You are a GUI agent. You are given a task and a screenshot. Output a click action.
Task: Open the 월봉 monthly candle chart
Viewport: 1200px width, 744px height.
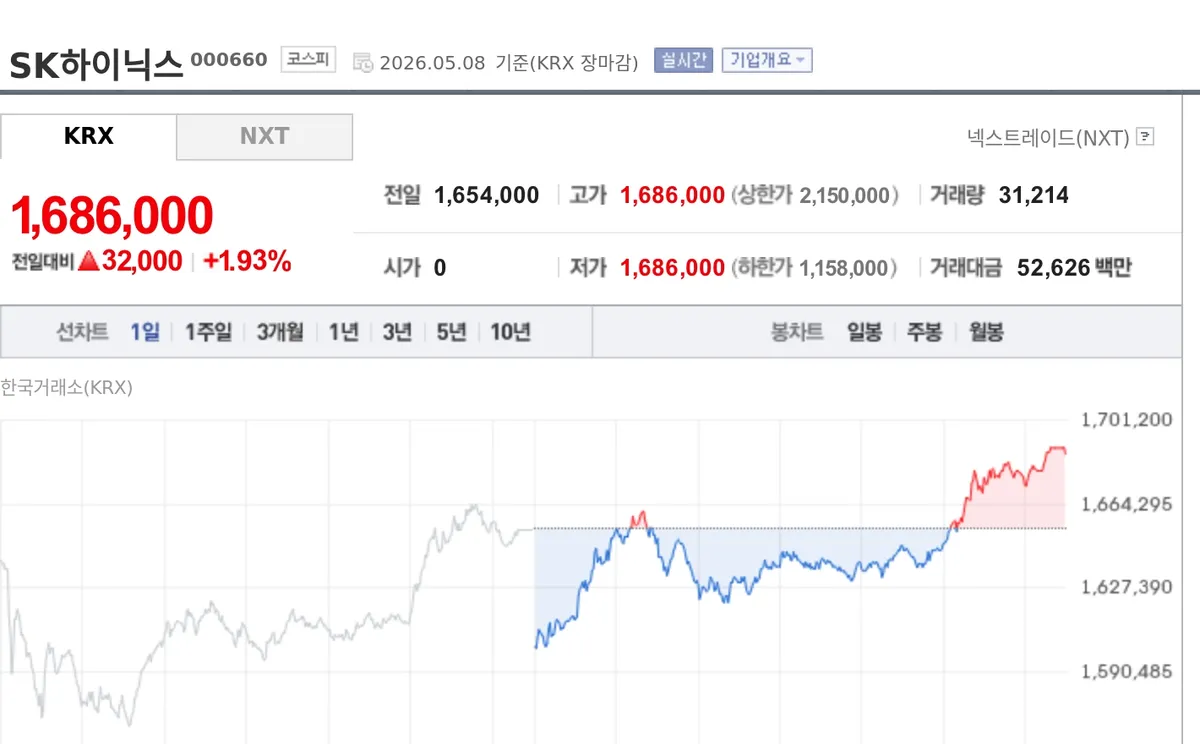click(986, 332)
